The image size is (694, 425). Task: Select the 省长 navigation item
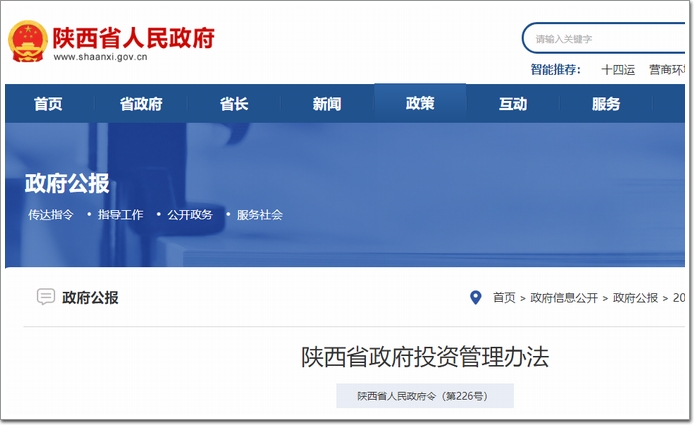coord(234,104)
